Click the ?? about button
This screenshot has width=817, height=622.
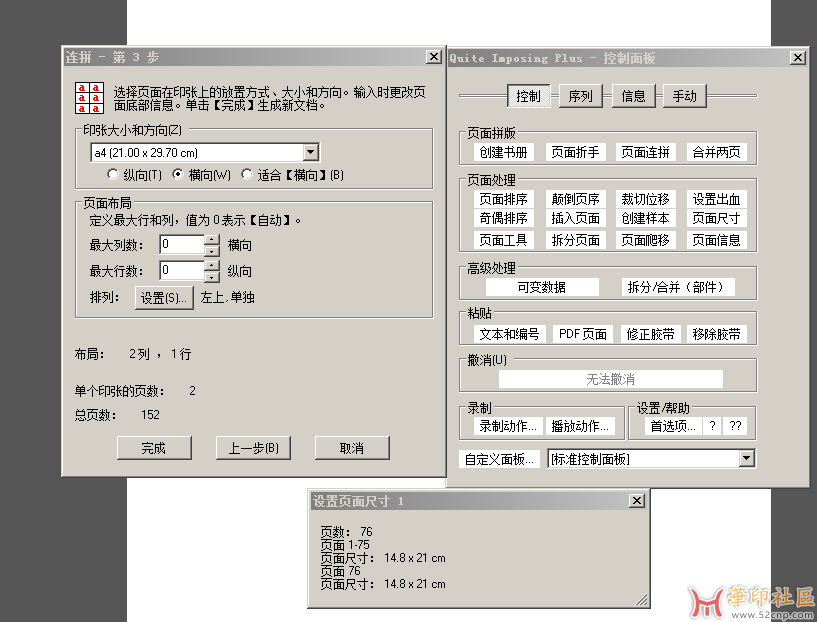(x=735, y=426)
